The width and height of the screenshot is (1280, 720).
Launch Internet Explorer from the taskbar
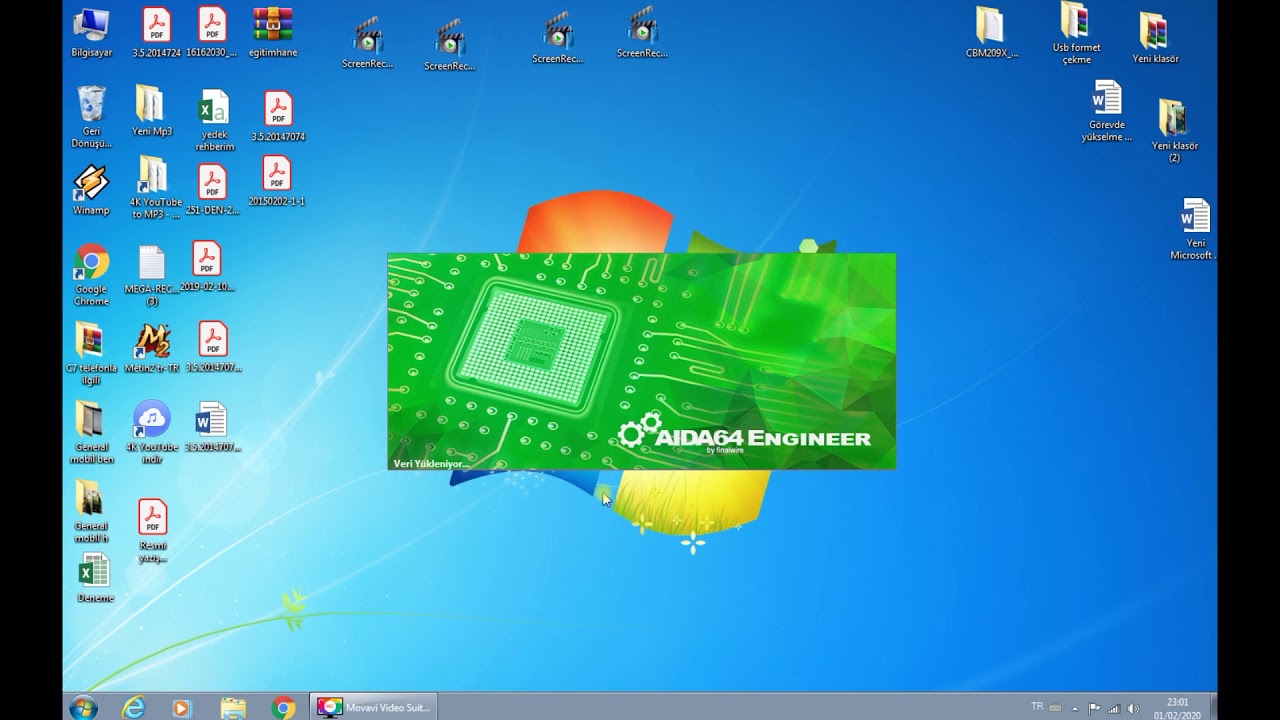click(x=133, y=707)
